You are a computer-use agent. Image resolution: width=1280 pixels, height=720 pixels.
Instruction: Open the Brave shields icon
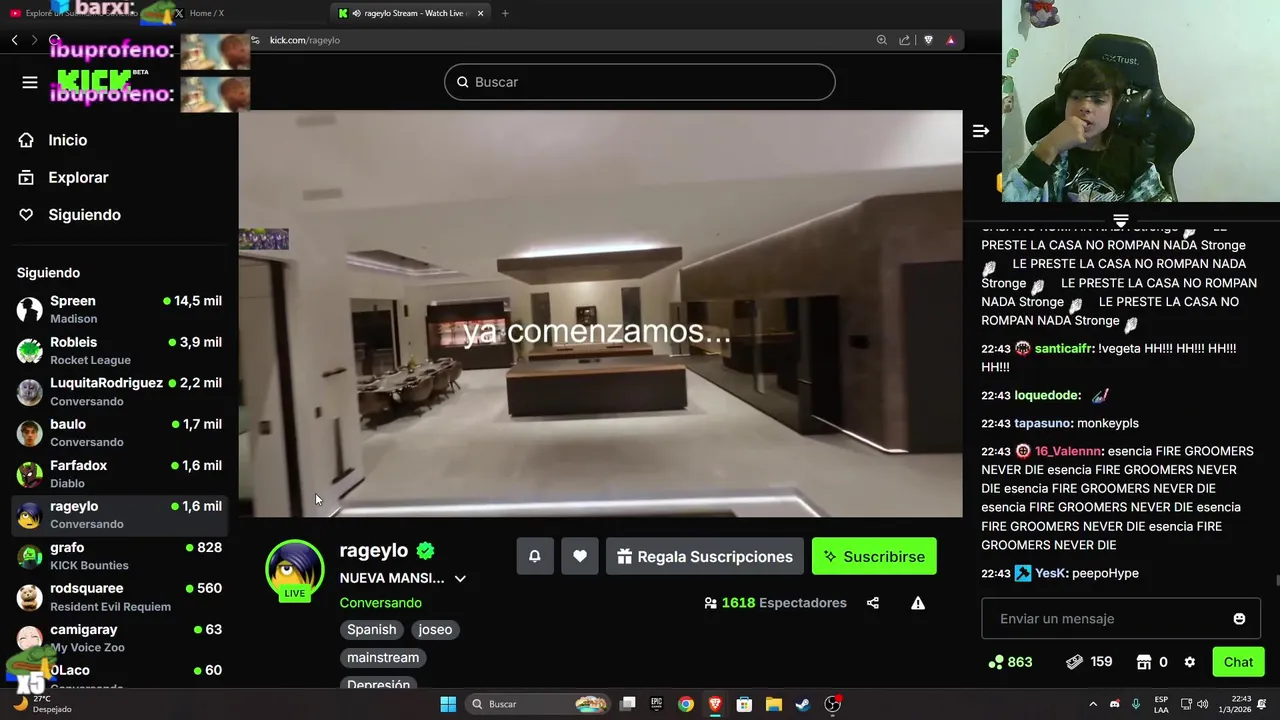click(928, 40)
